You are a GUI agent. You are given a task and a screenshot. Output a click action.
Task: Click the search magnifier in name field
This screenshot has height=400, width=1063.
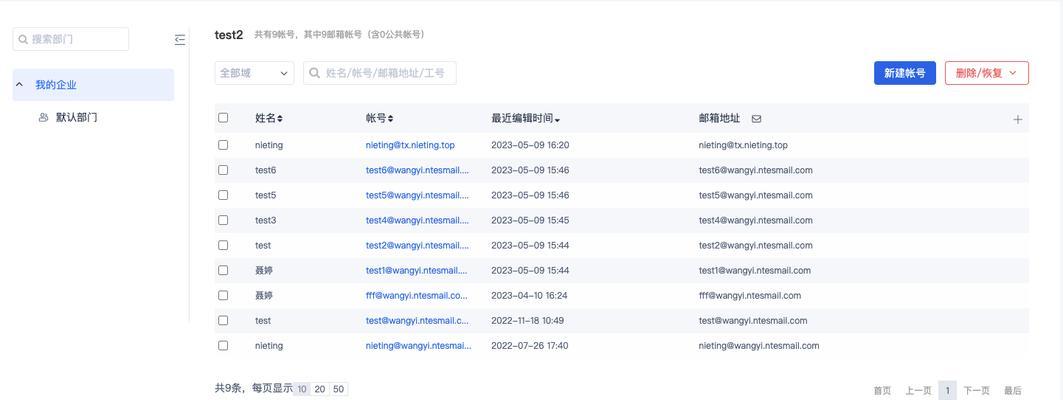pyautogui.click(x=314, y=73)
